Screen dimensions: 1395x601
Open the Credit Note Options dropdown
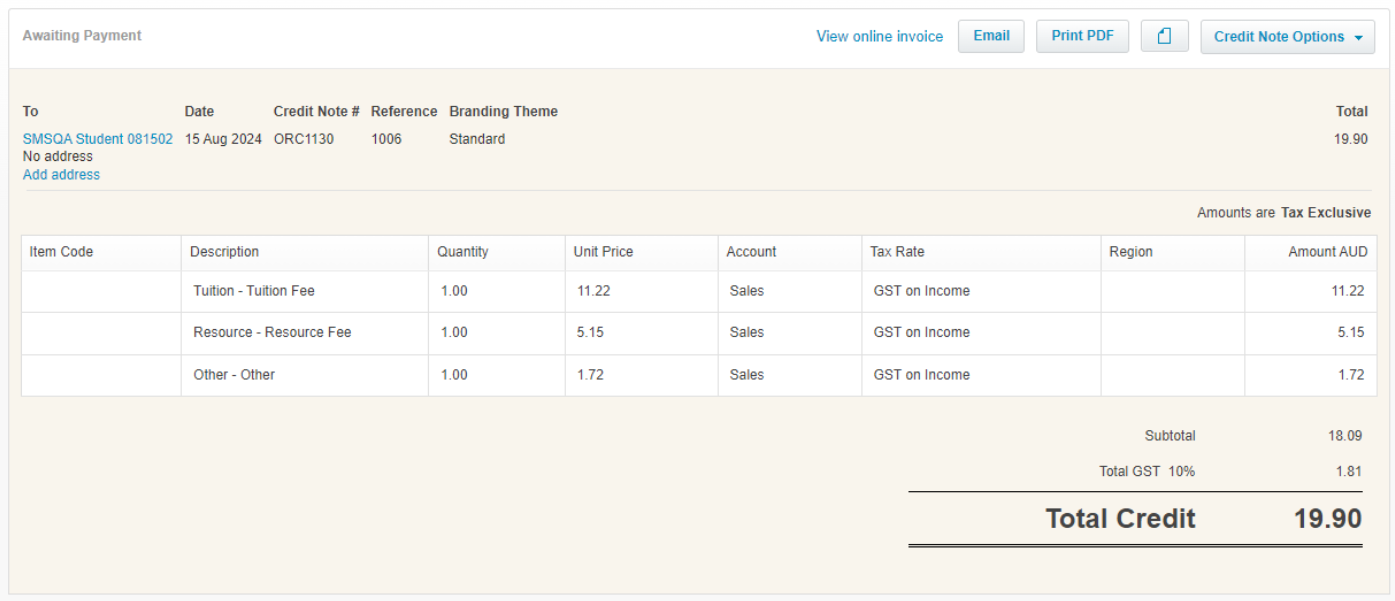(x=1287, y=36)
